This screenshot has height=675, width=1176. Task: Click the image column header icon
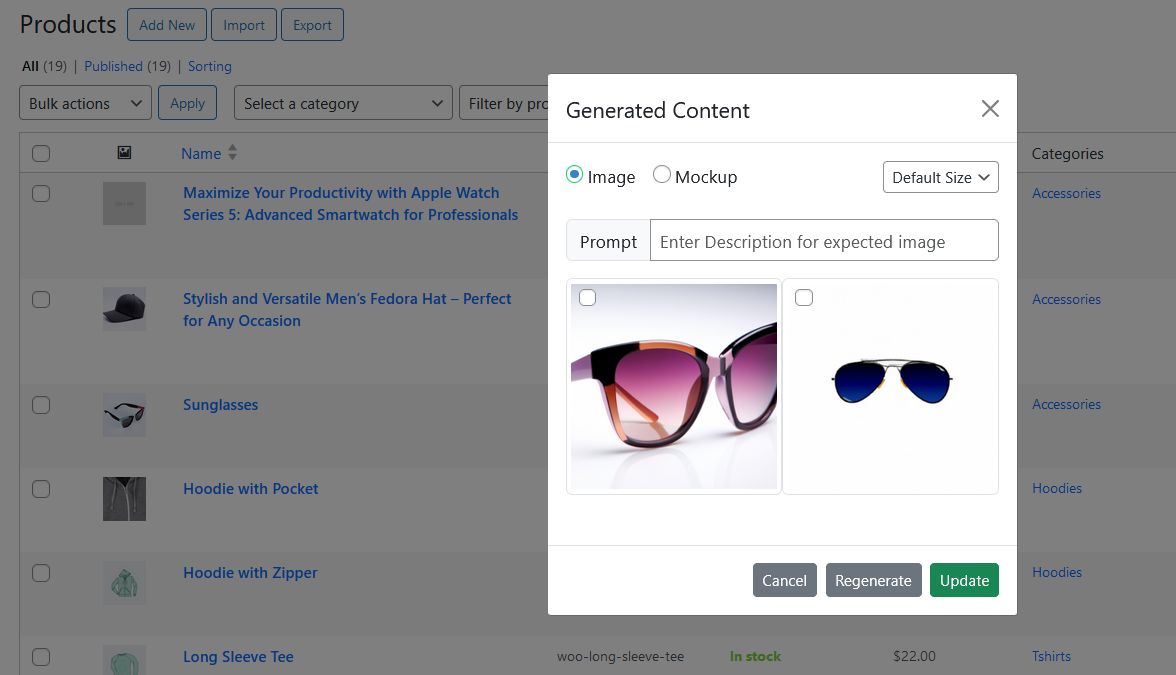pyautogui.click(x=124, y=153)
